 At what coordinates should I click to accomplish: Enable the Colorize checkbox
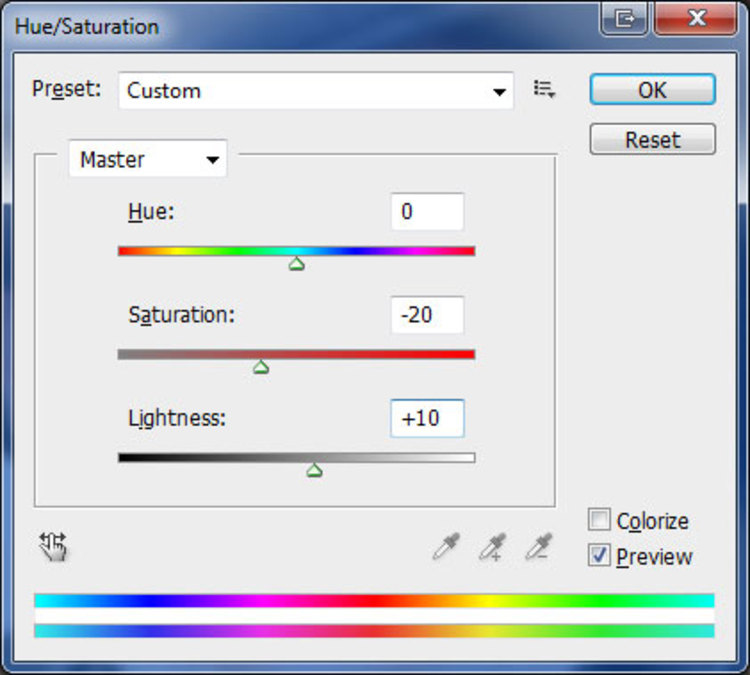pyautogui.click(x=599, y=520)
